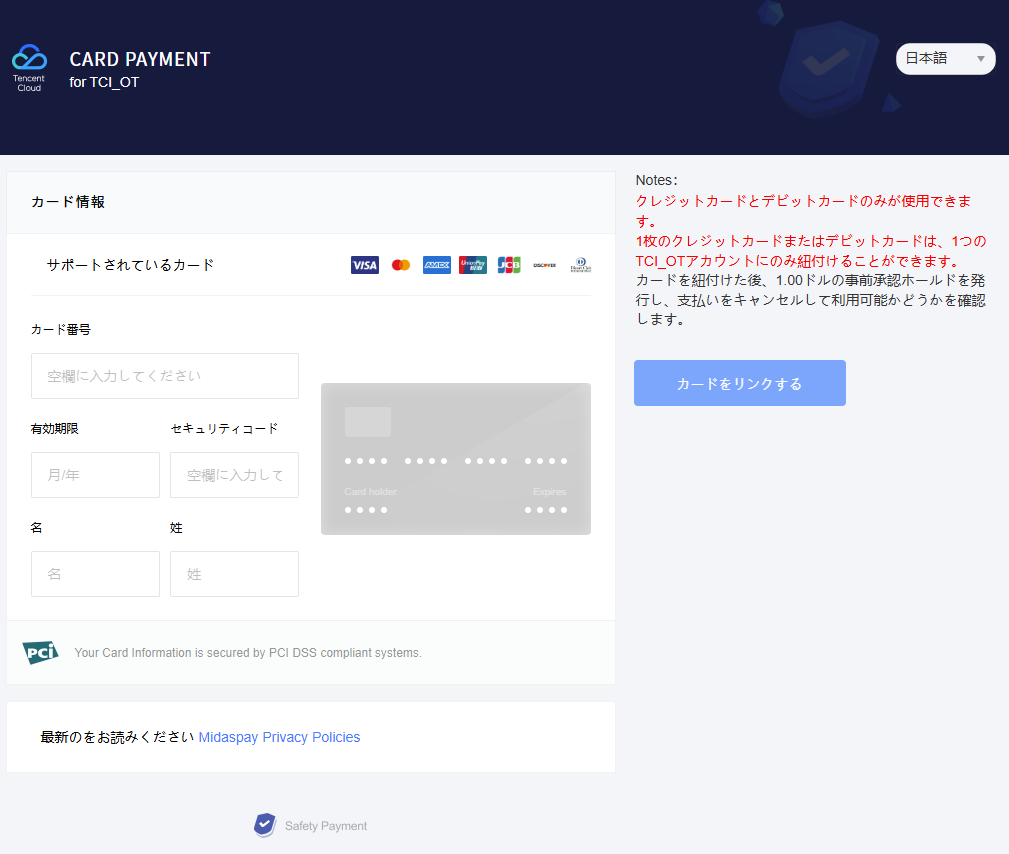Click the カード番号 field label

pyautogui.click(x=60, y=330)
